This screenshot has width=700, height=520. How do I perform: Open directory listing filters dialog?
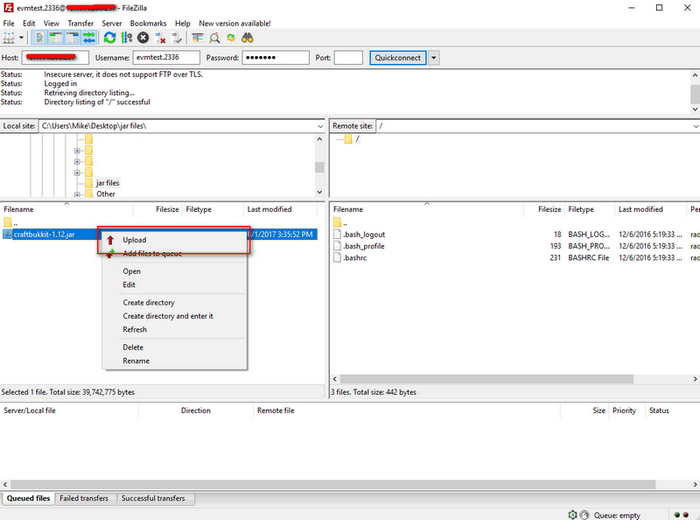pyautogui.click(x=197, y=38)
